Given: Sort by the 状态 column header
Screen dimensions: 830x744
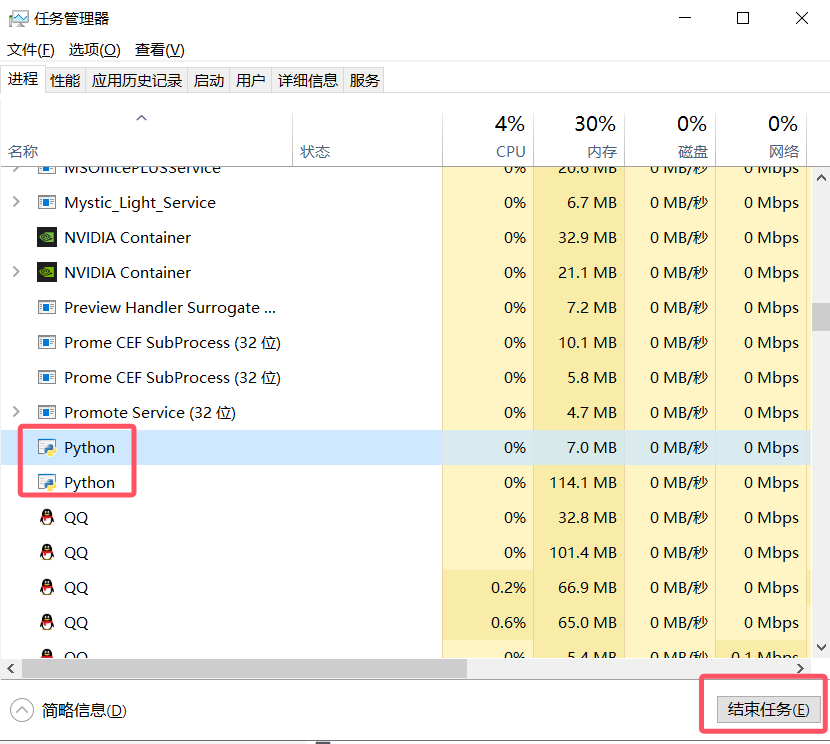Looking at the screenshot, I should point(367,139).
